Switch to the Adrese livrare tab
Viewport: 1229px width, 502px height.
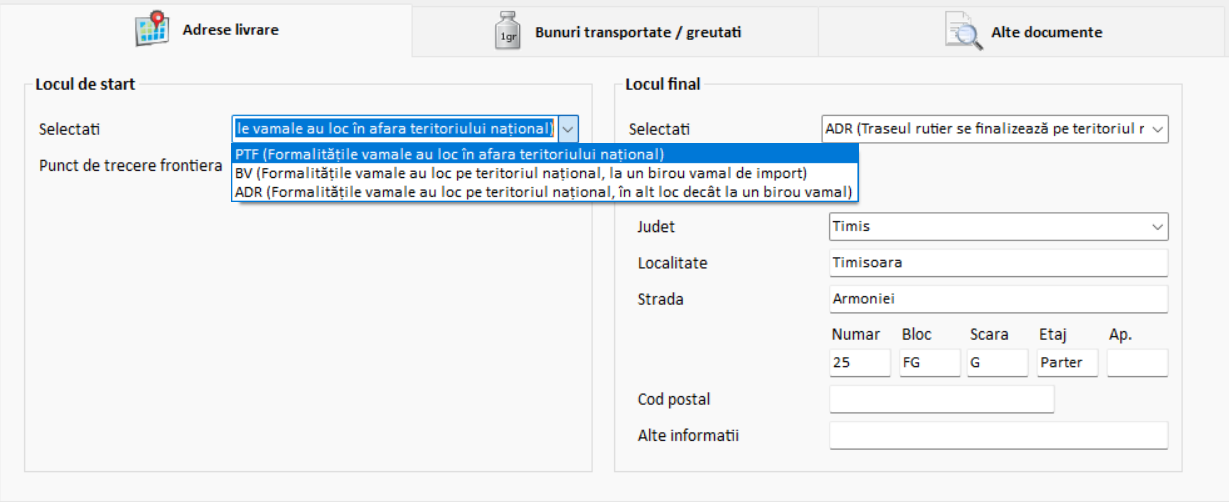coord(206,30)
